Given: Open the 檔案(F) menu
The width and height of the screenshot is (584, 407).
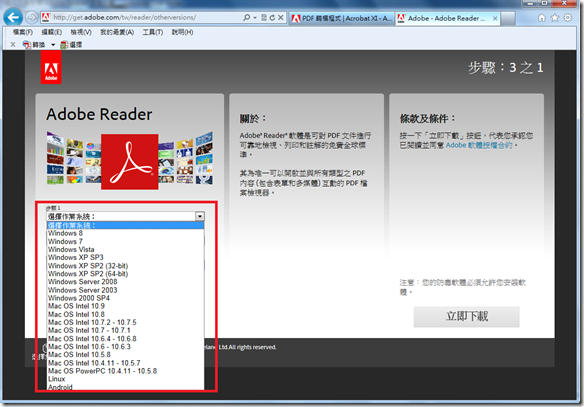Looking at the screenshot, I should 23,32.
